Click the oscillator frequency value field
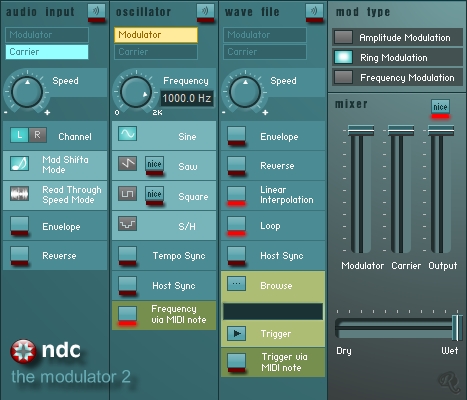The height and width of the screenshot is (400, 467). click(187, 98)
